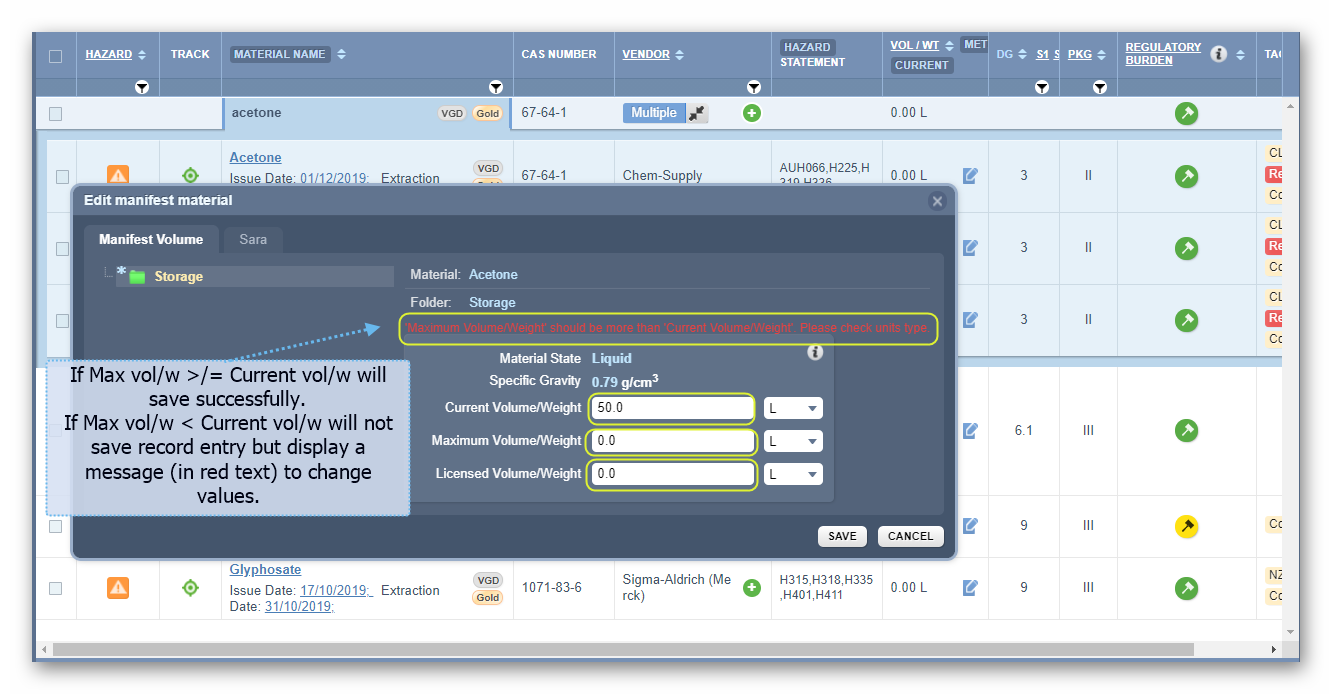The image size is (1332, 694).
Task: Open the info icon above Material State in dialog
Action: (x=815, y=353)
